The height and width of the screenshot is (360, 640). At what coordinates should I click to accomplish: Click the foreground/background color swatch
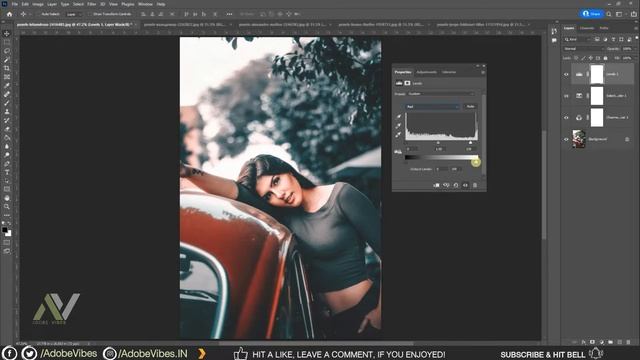[x=7, y=231]
